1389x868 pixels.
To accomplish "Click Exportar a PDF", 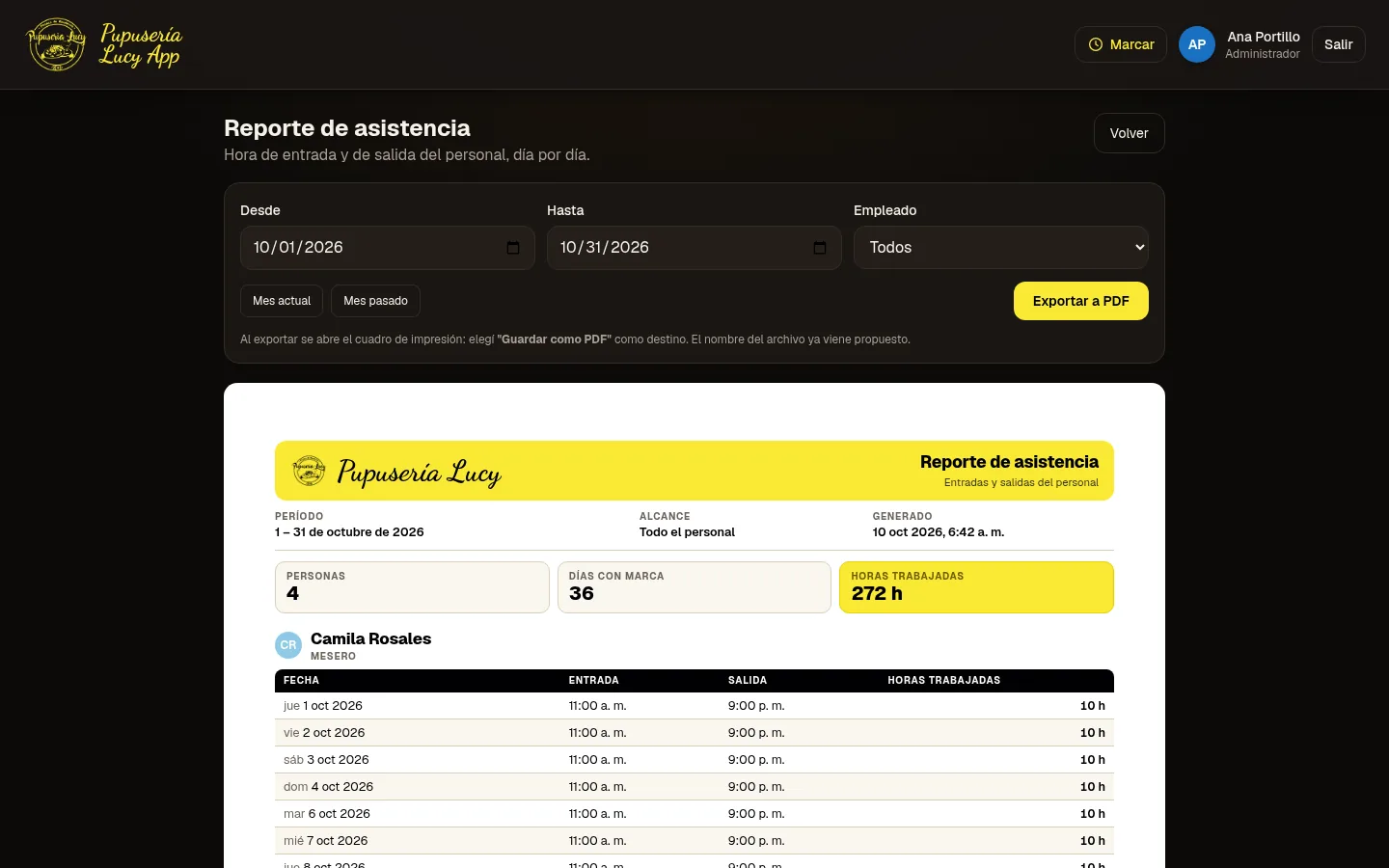I will tap(1080, 301).
